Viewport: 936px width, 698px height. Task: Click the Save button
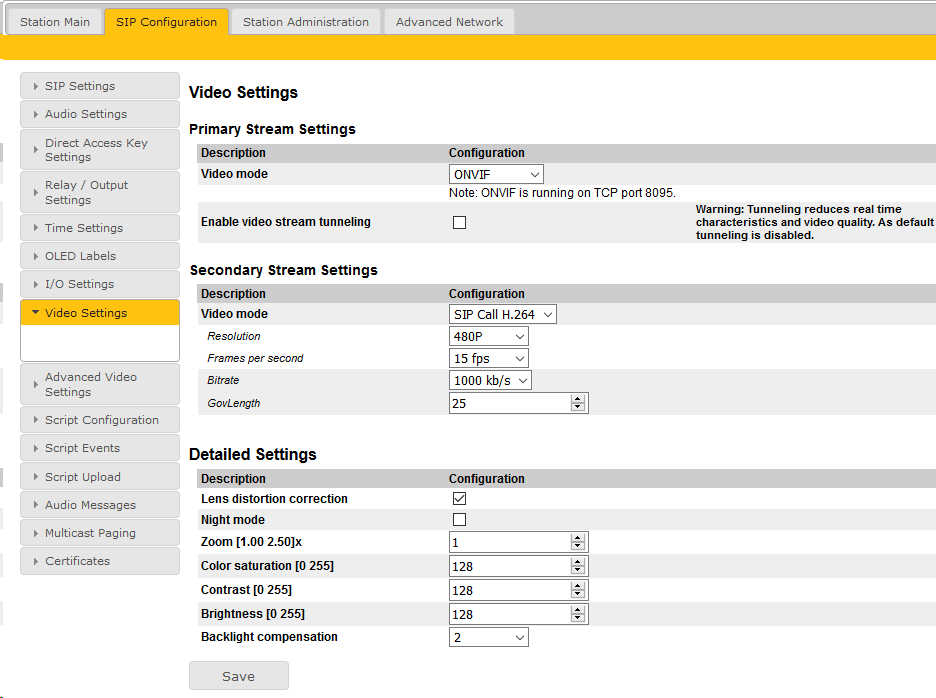(x=238, y=676)
